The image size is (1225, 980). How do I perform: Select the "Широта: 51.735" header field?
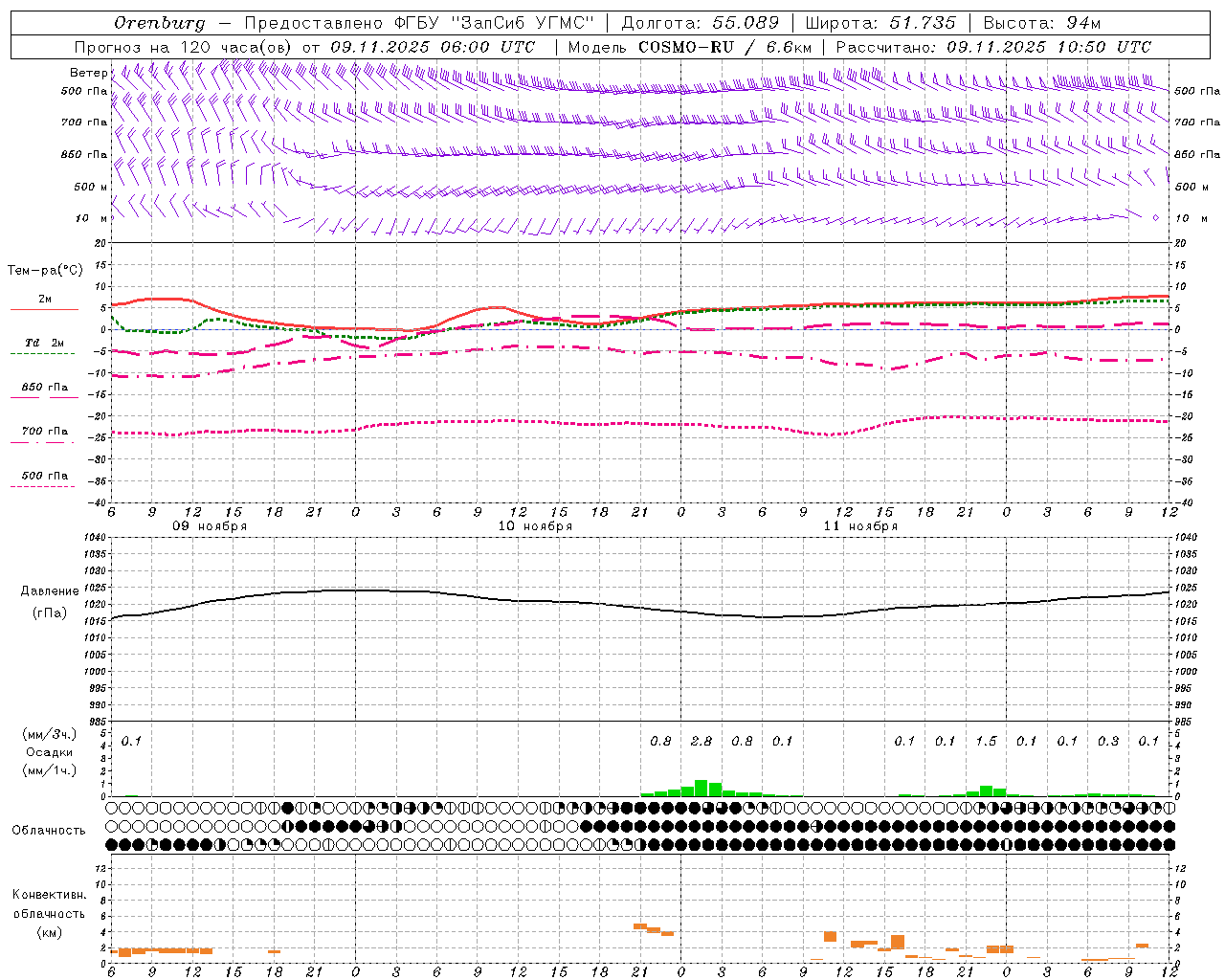tap(880, 23)
